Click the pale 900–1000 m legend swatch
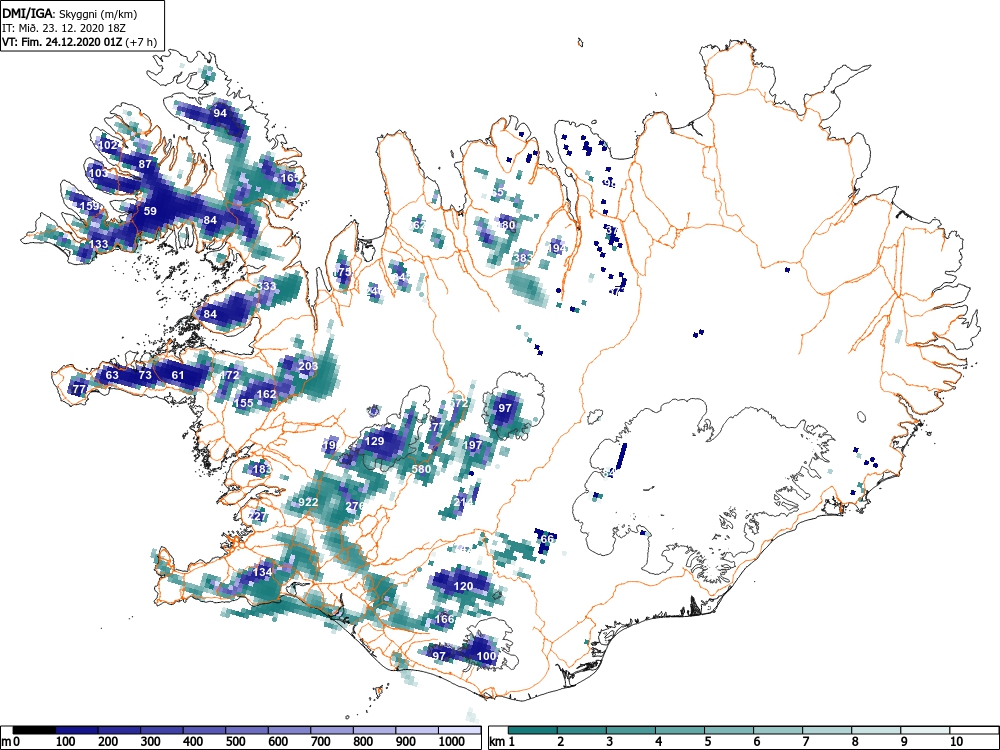1000x750 pixels. [x=417, y=730]
